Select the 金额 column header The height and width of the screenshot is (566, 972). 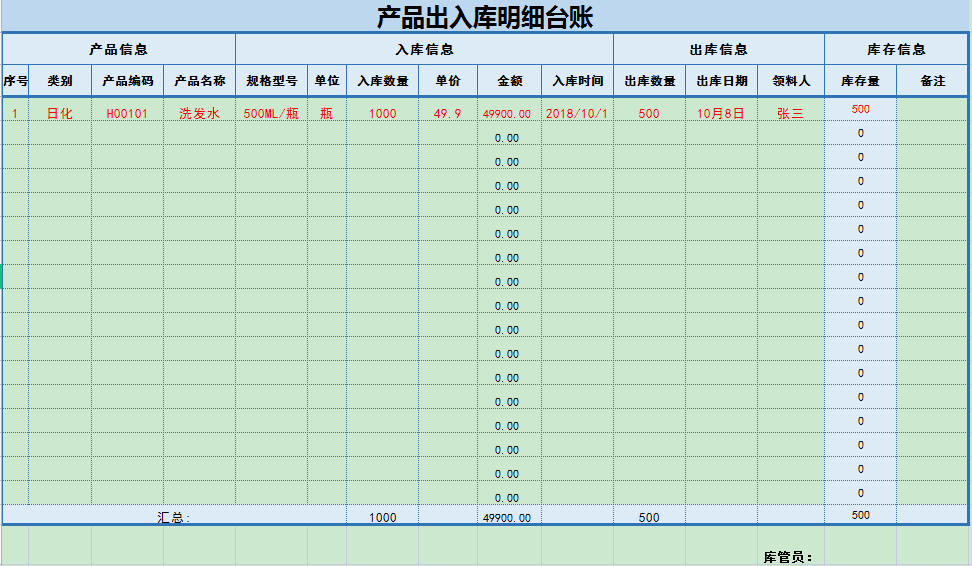(510, 81)
